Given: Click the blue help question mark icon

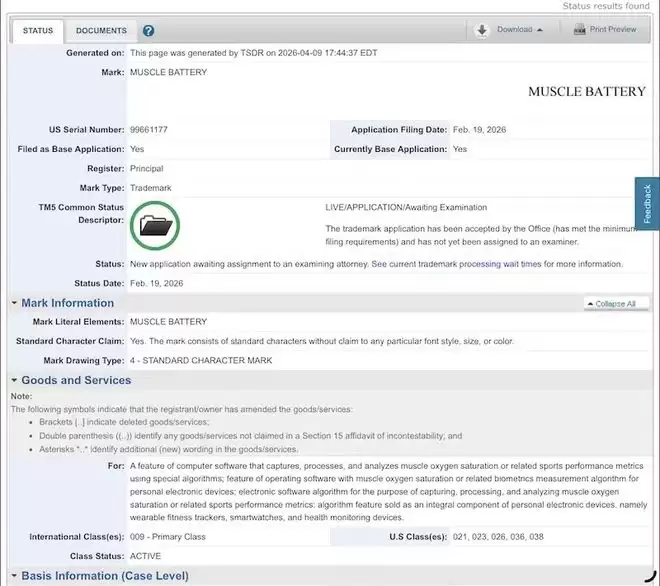Looking at the screenshot, I should (148, 31).
